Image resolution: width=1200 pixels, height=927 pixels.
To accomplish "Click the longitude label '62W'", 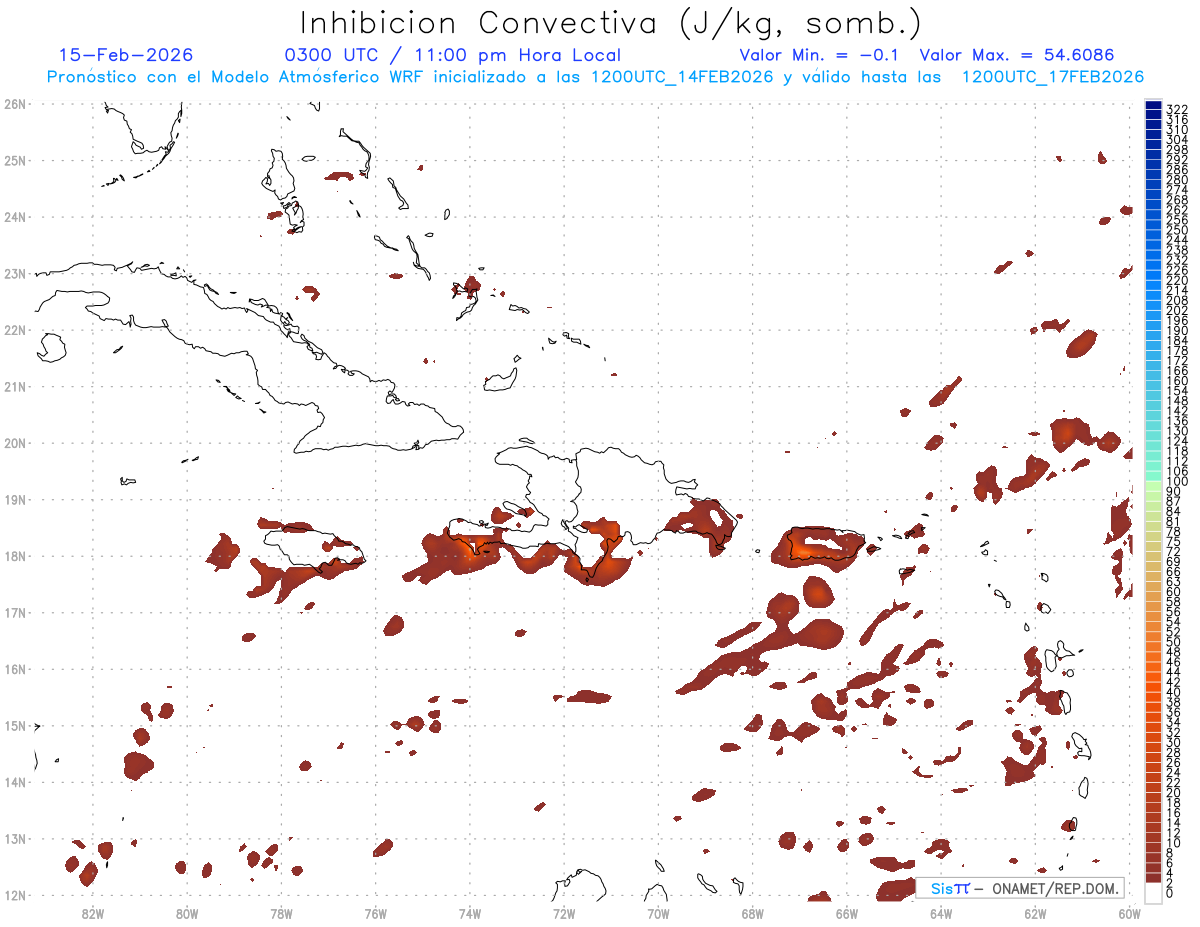I will pos(1035,913).
